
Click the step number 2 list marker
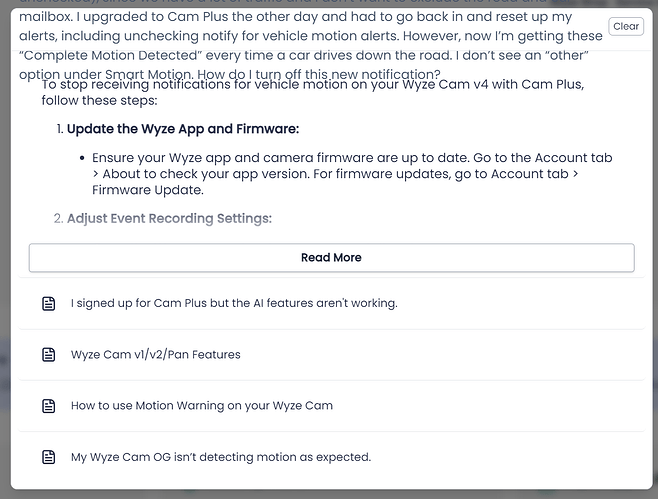(x=58, y=218)
